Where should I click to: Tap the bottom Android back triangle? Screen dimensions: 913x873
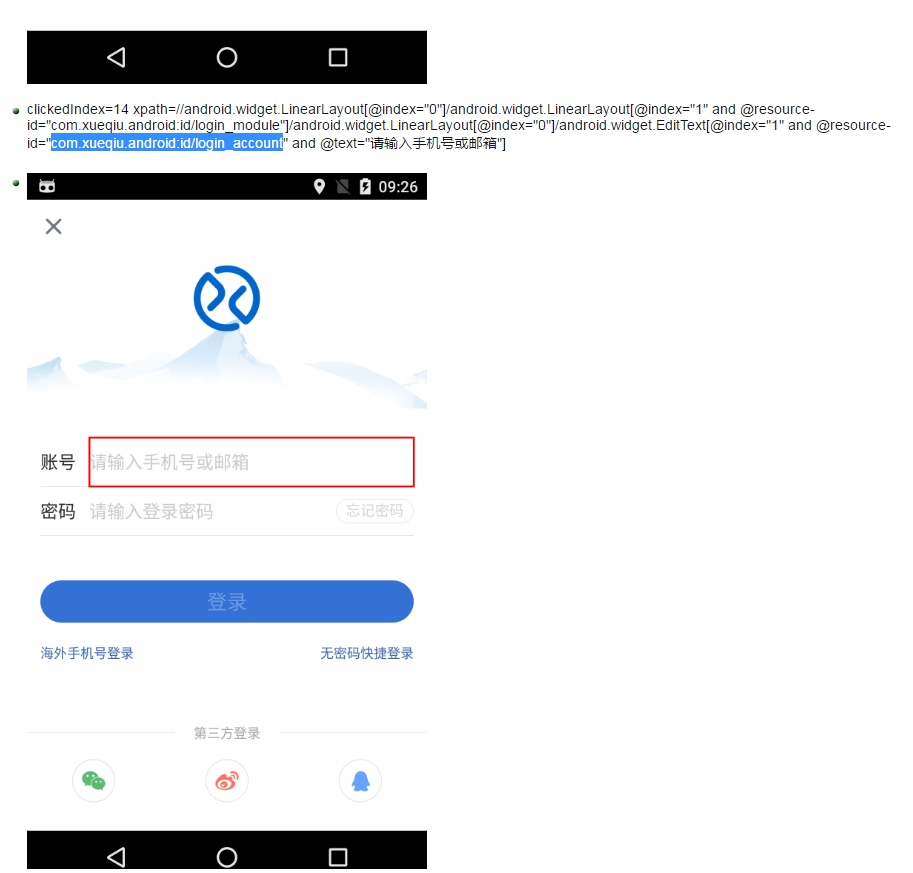(x=116, y=857)
